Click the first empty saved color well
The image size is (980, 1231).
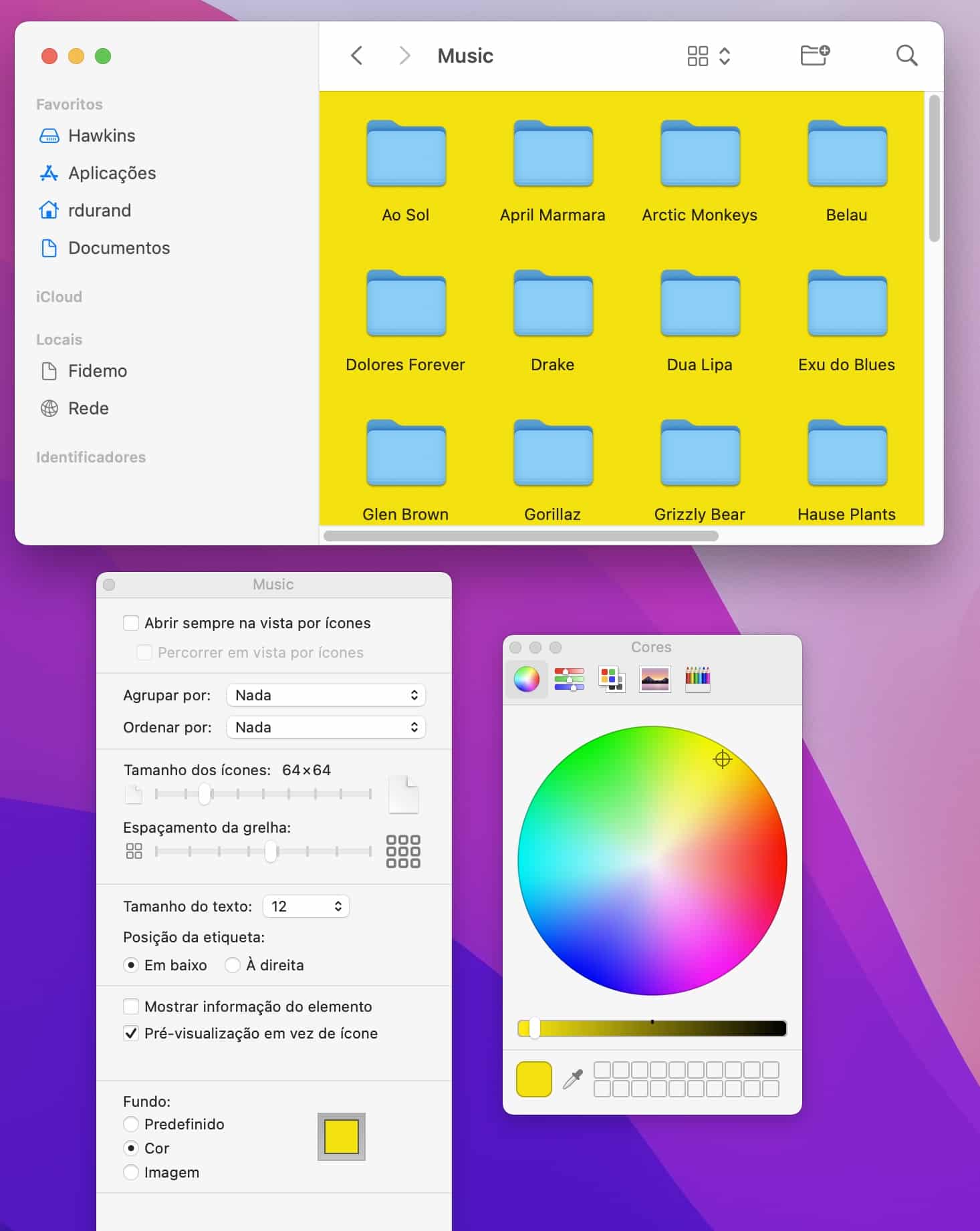click(602, 1069)
